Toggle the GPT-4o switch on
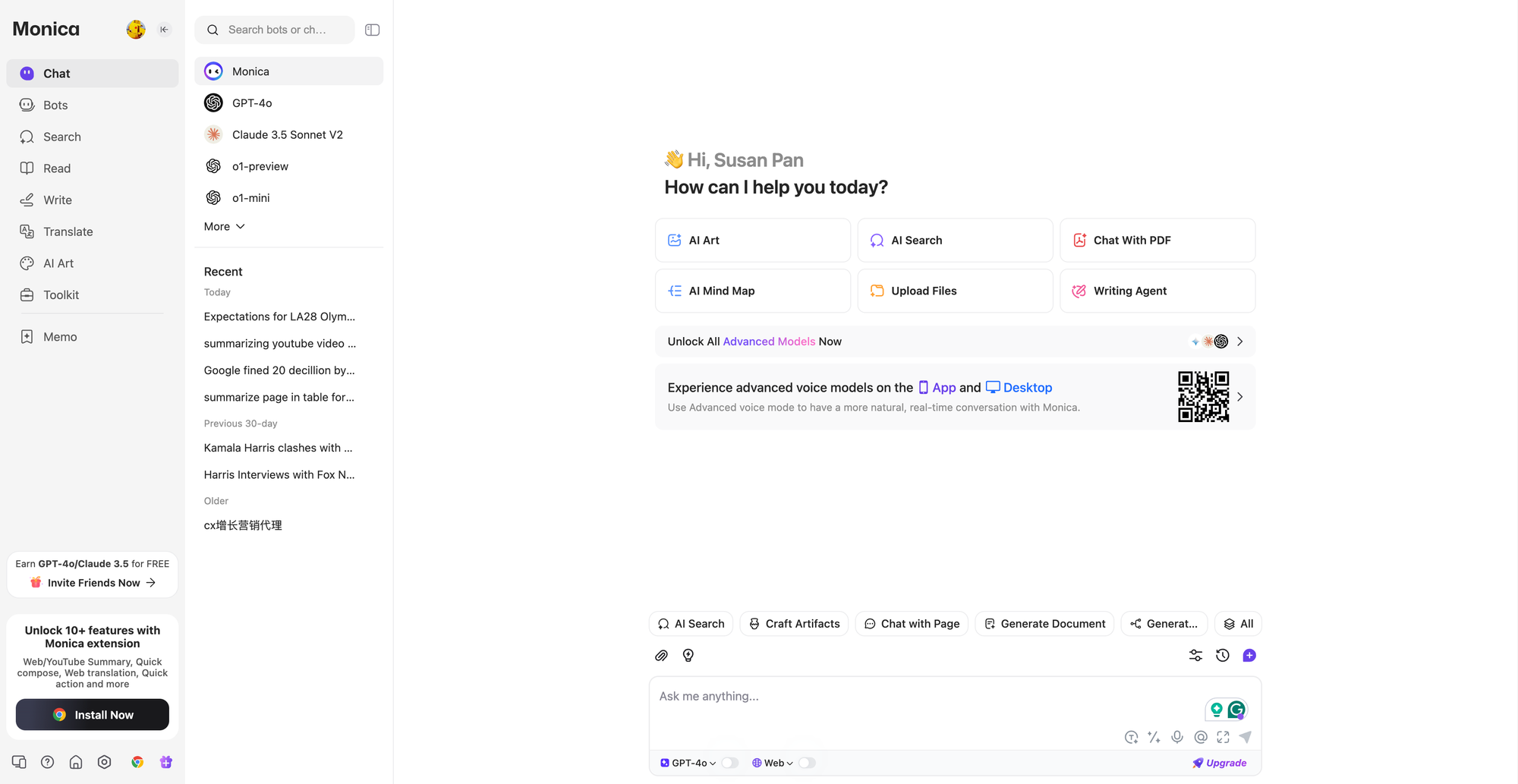 click(730, 763)
